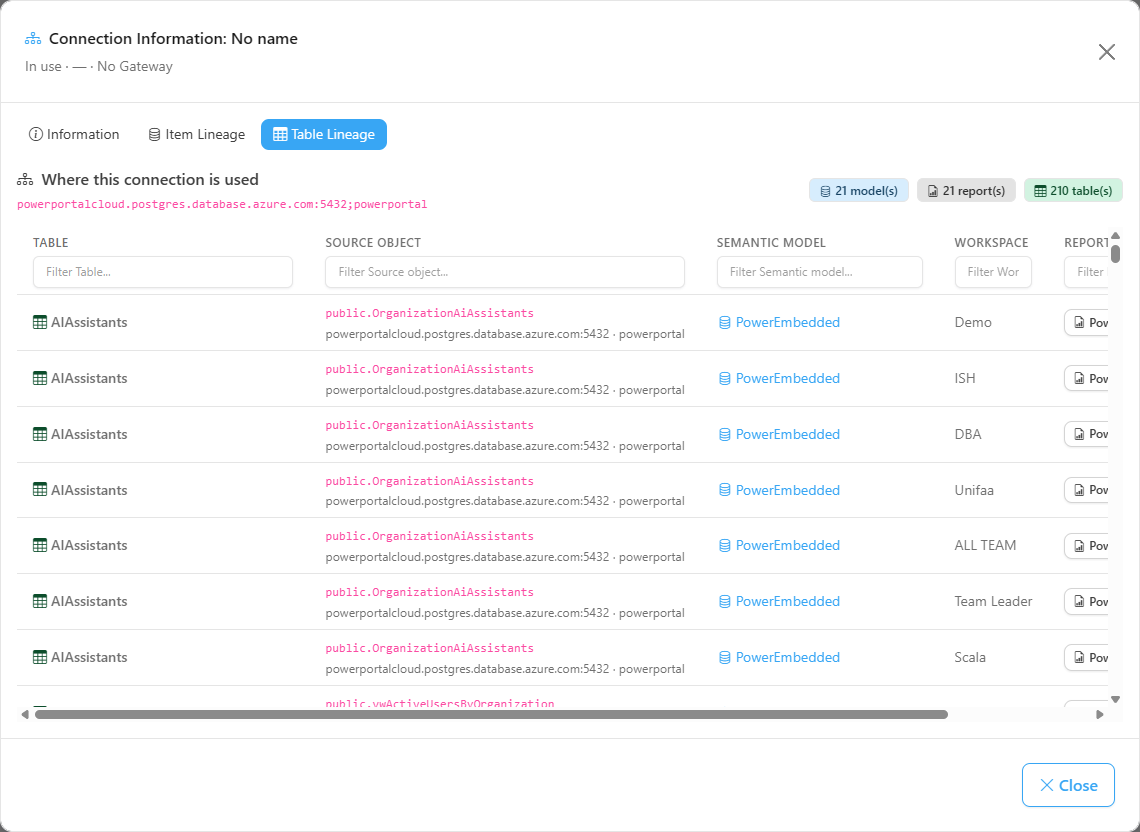This screenshot has height=832, width=1140.
Task: Open the Item Lineage tab
Action: point(196,135)
